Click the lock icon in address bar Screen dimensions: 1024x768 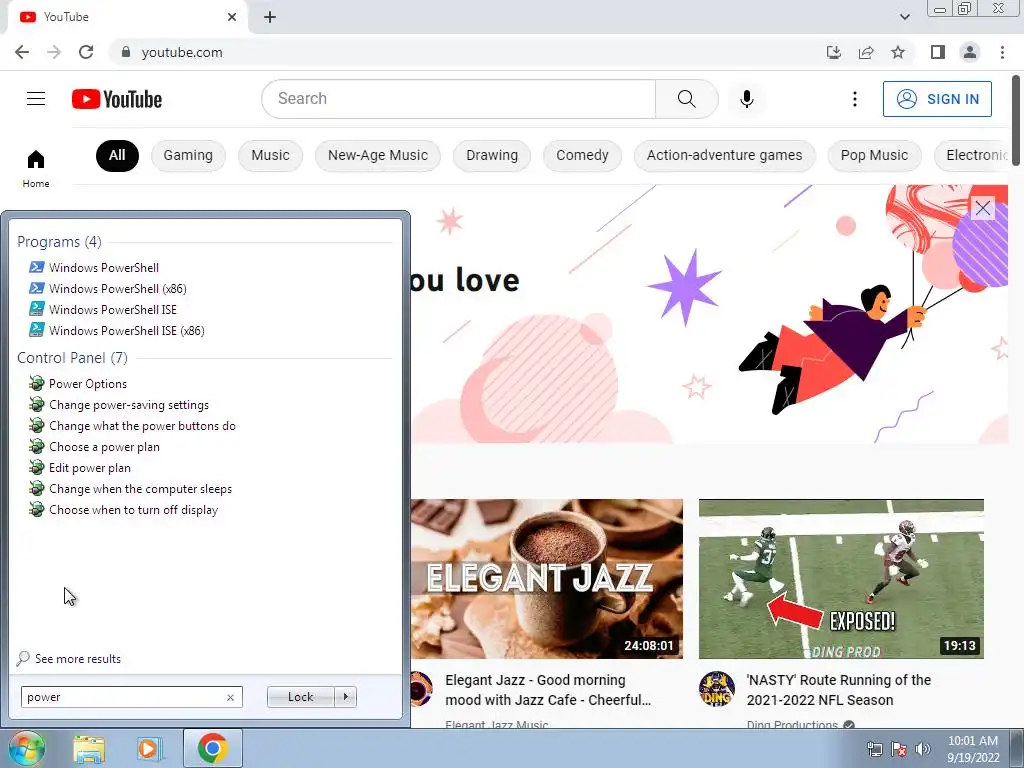pyautogui.click(x=126, y=52)
